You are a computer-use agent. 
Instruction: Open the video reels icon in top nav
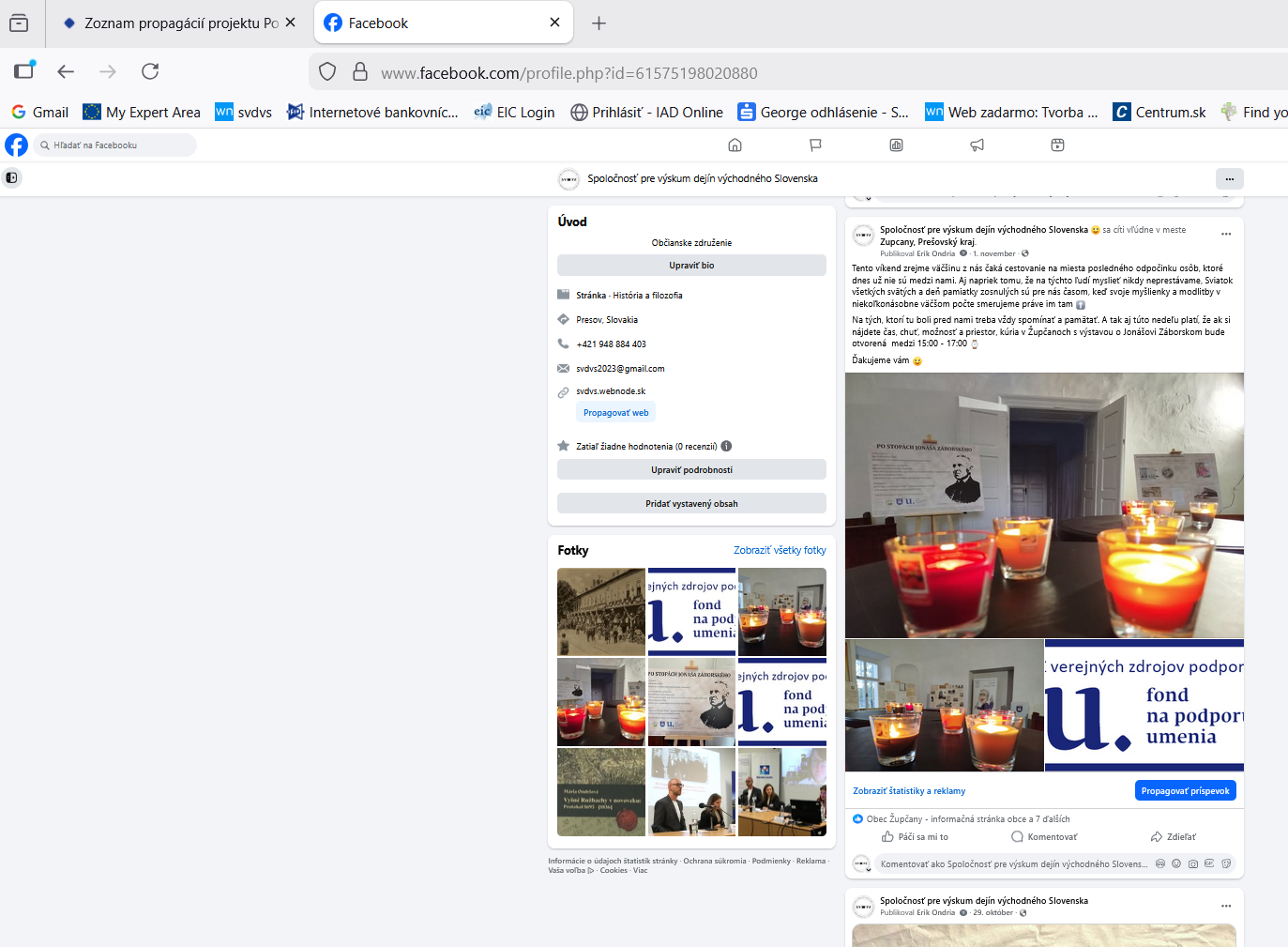tap(1057, 145)
